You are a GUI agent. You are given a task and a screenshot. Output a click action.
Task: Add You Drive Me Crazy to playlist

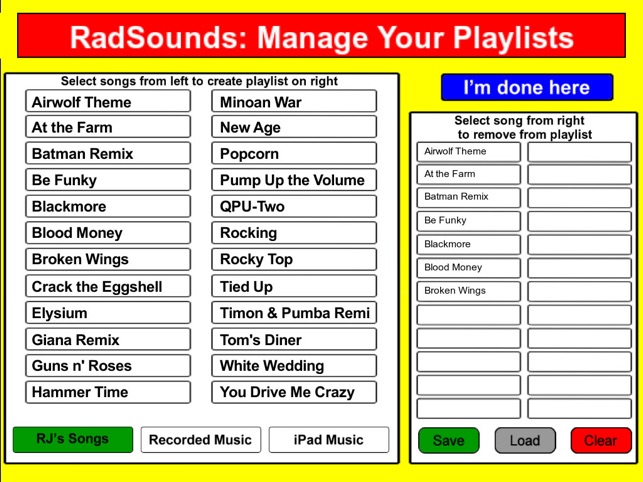click(x=294, y=392)
